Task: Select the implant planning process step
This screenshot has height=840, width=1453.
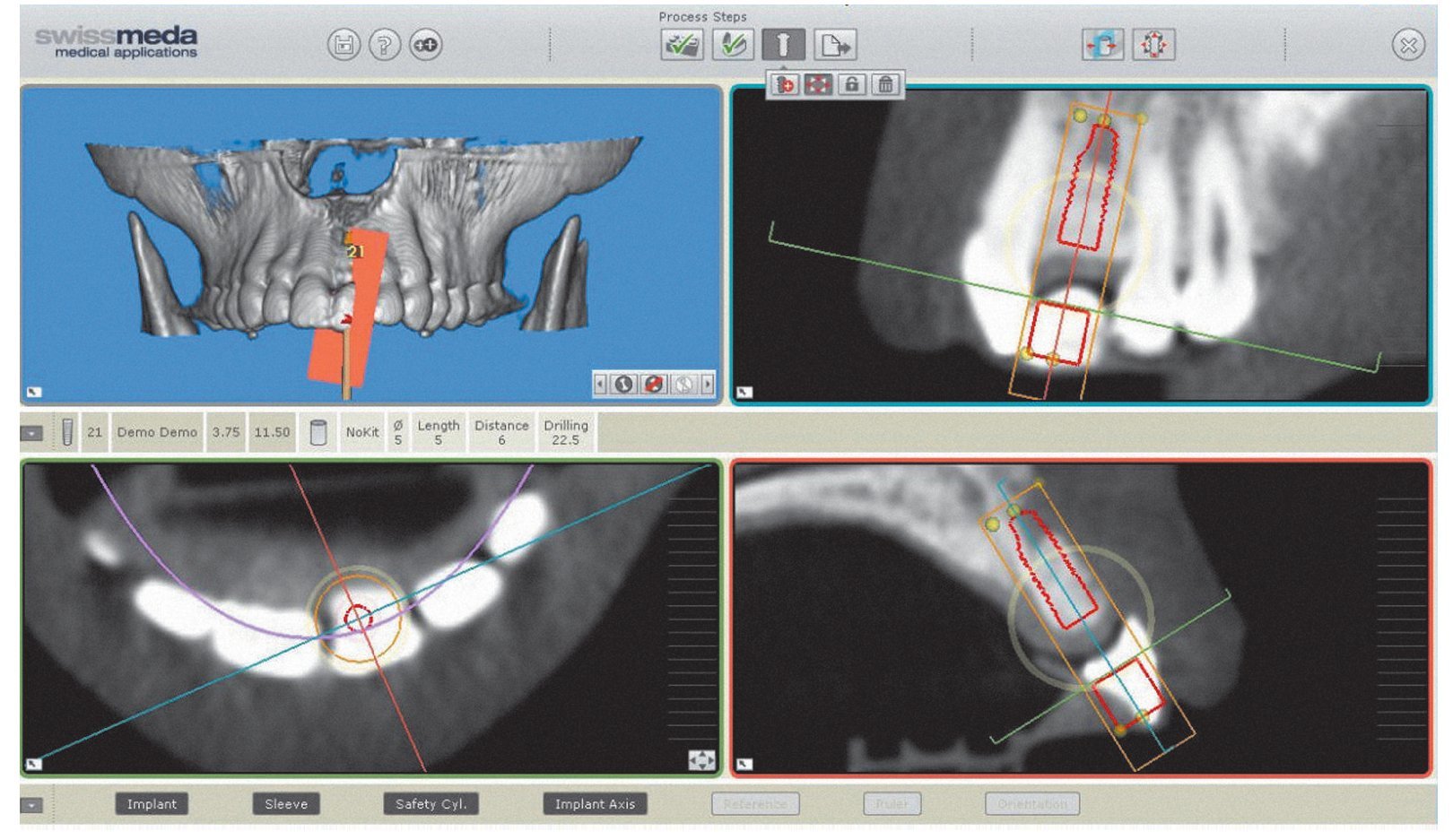Action: [x=783, y=45]
